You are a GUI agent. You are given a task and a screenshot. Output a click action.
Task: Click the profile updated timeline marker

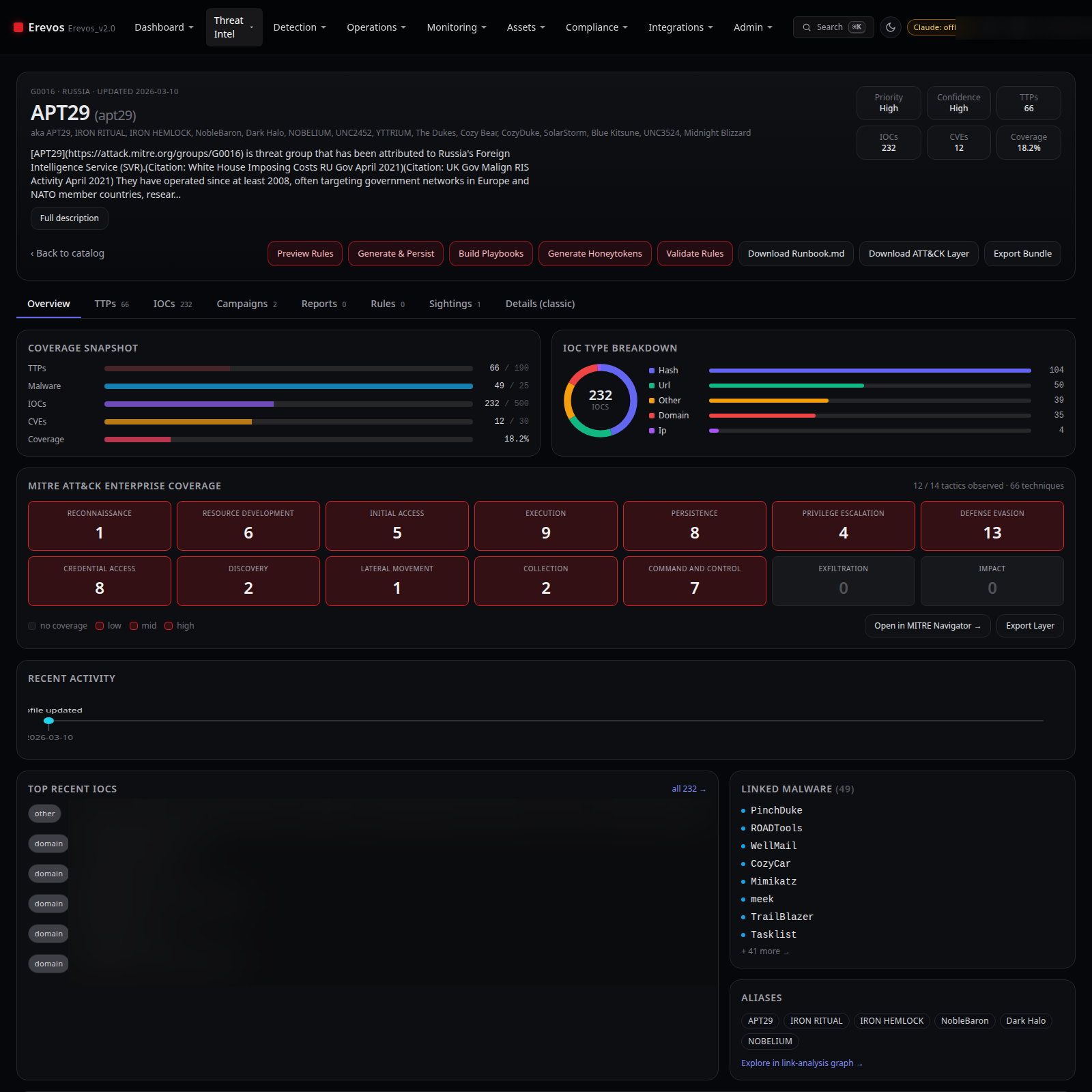pos(48,721)
